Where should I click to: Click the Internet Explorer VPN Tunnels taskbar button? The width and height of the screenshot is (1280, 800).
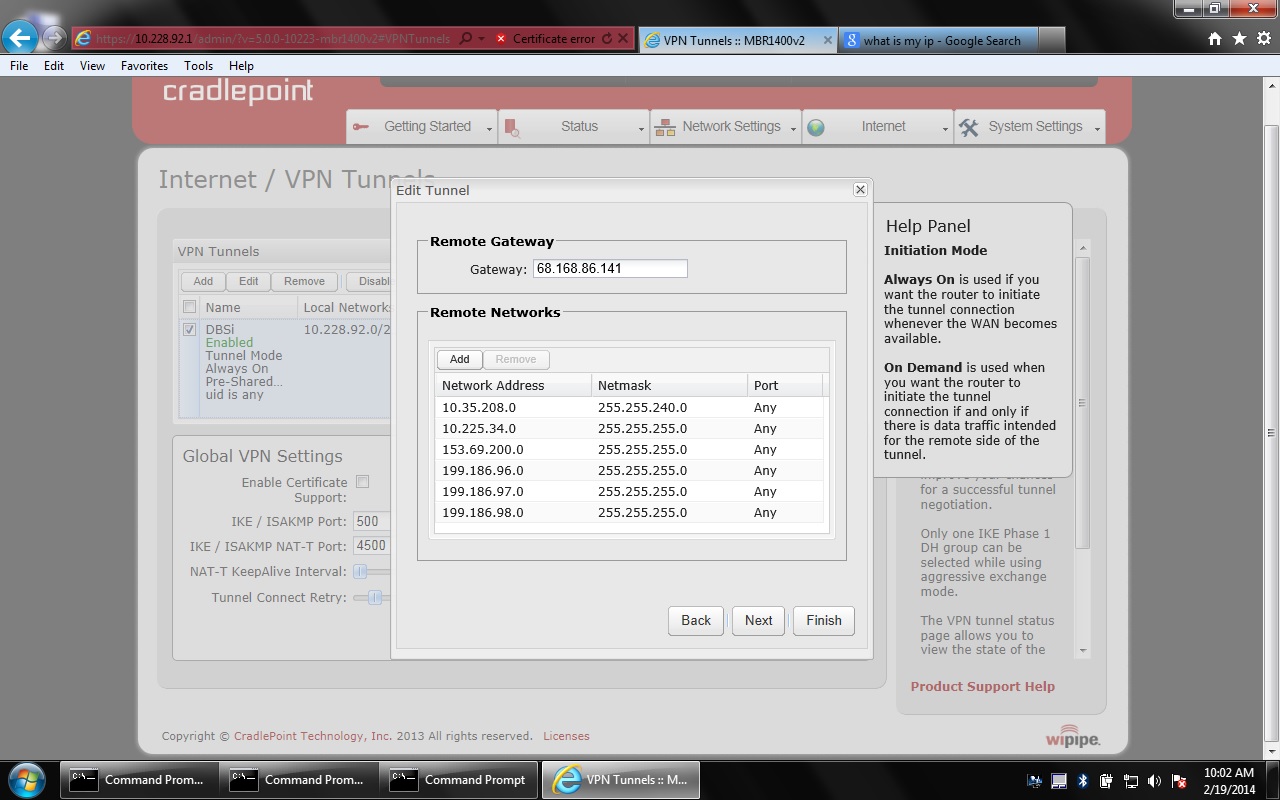[x=620, y=780]
